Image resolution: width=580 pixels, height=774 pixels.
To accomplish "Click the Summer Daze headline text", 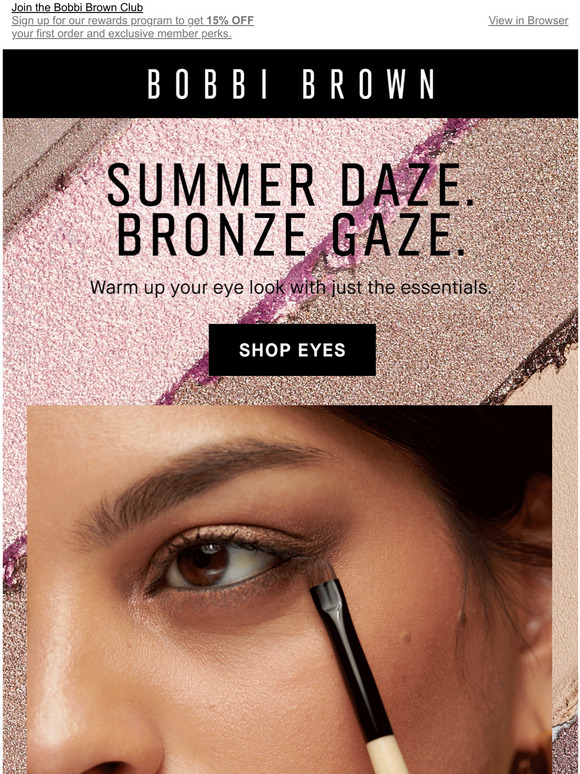I will pos(291,185).
